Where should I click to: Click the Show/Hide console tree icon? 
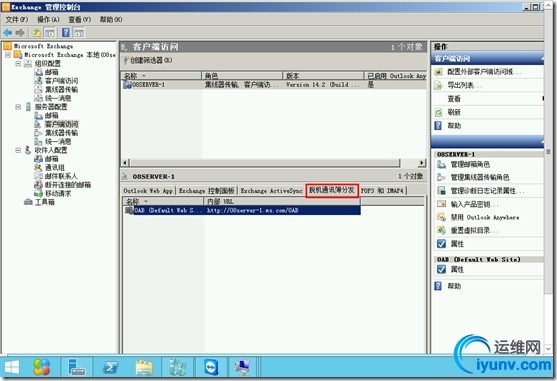(50, 33)
